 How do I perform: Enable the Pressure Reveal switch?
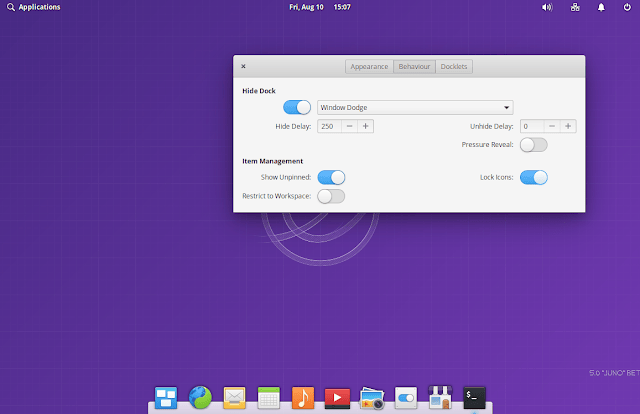[x=533, y=145]
